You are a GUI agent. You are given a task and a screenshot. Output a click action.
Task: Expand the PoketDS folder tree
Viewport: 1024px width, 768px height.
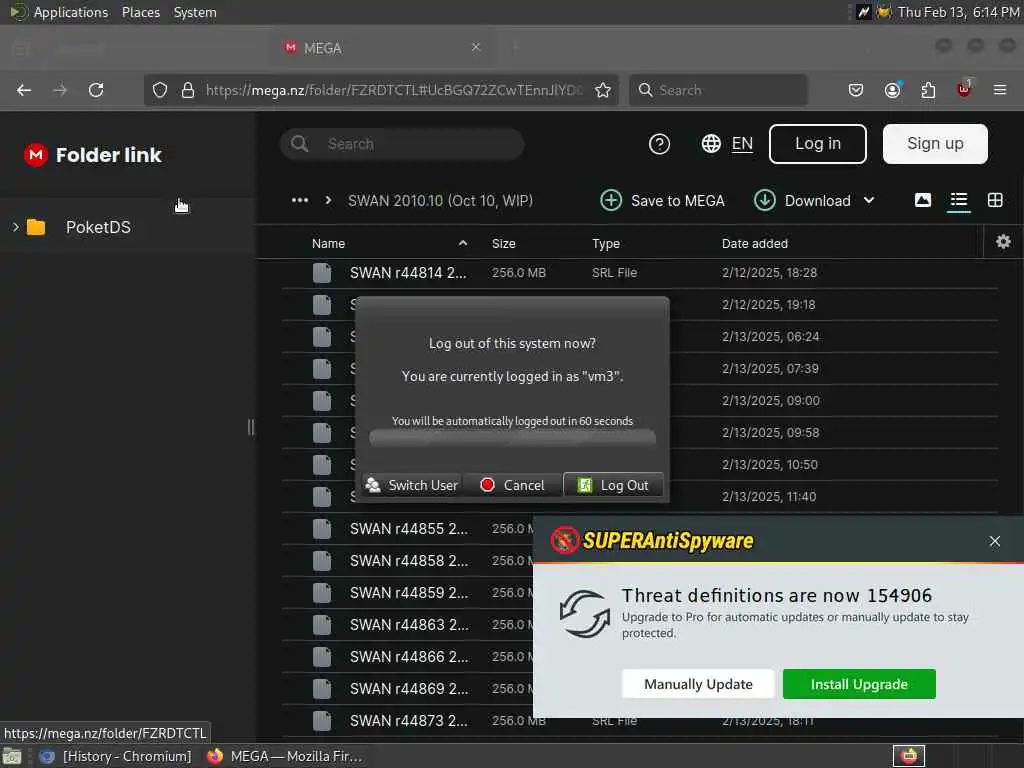16,227
